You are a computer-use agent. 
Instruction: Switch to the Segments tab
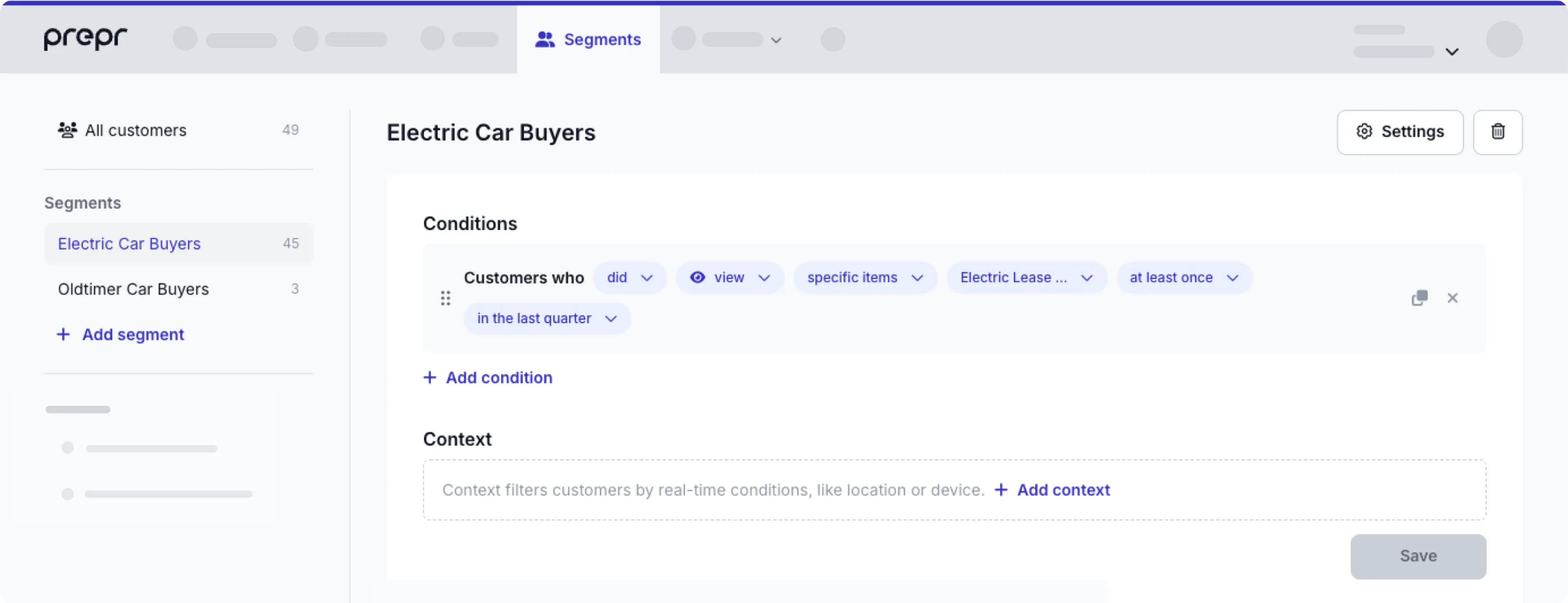click(588, 39)
